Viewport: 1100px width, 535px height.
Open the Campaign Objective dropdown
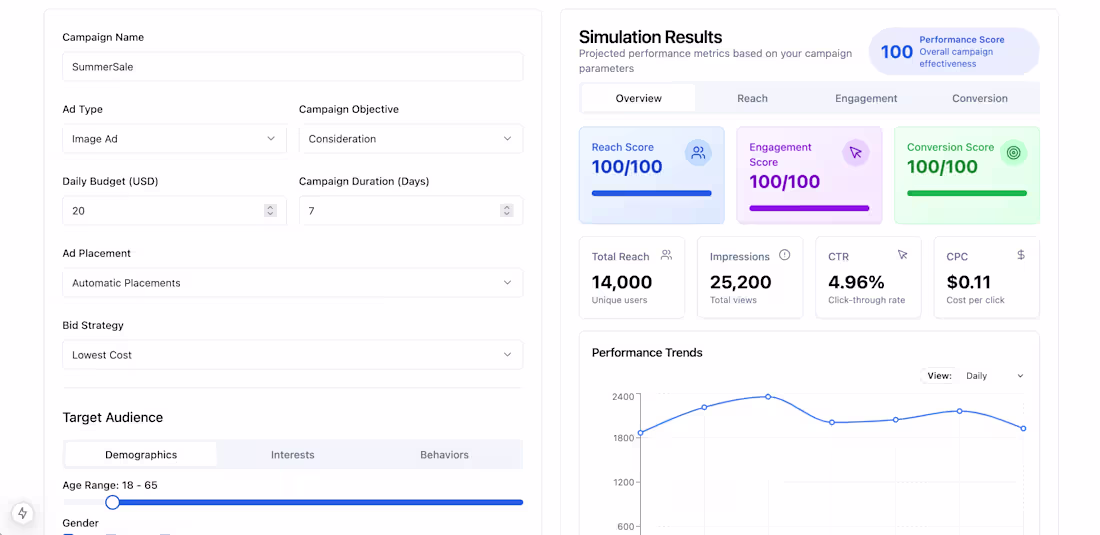click(x=410, y=139)
